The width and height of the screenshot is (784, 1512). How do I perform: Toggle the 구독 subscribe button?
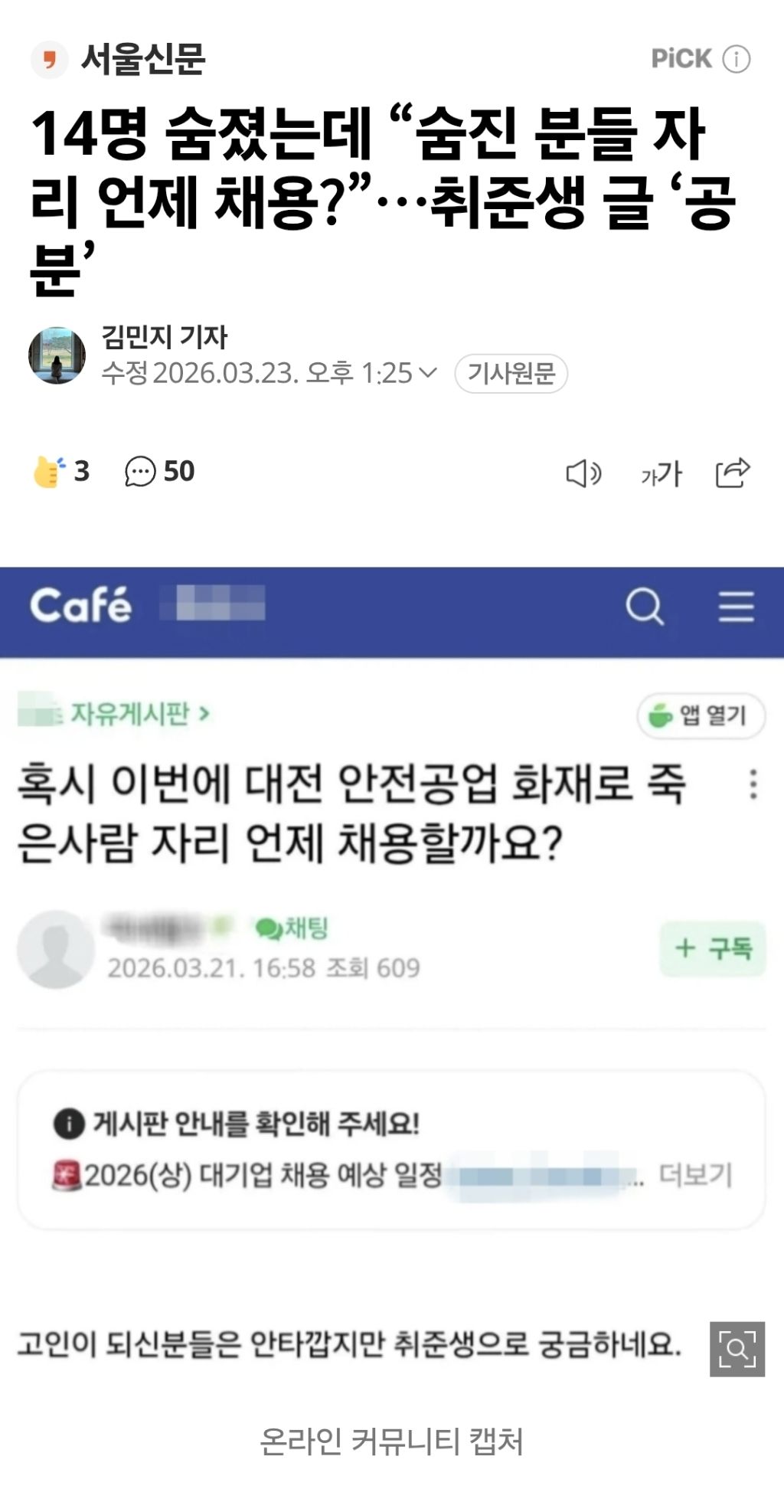pyautogui.click(x=713, y=948)
